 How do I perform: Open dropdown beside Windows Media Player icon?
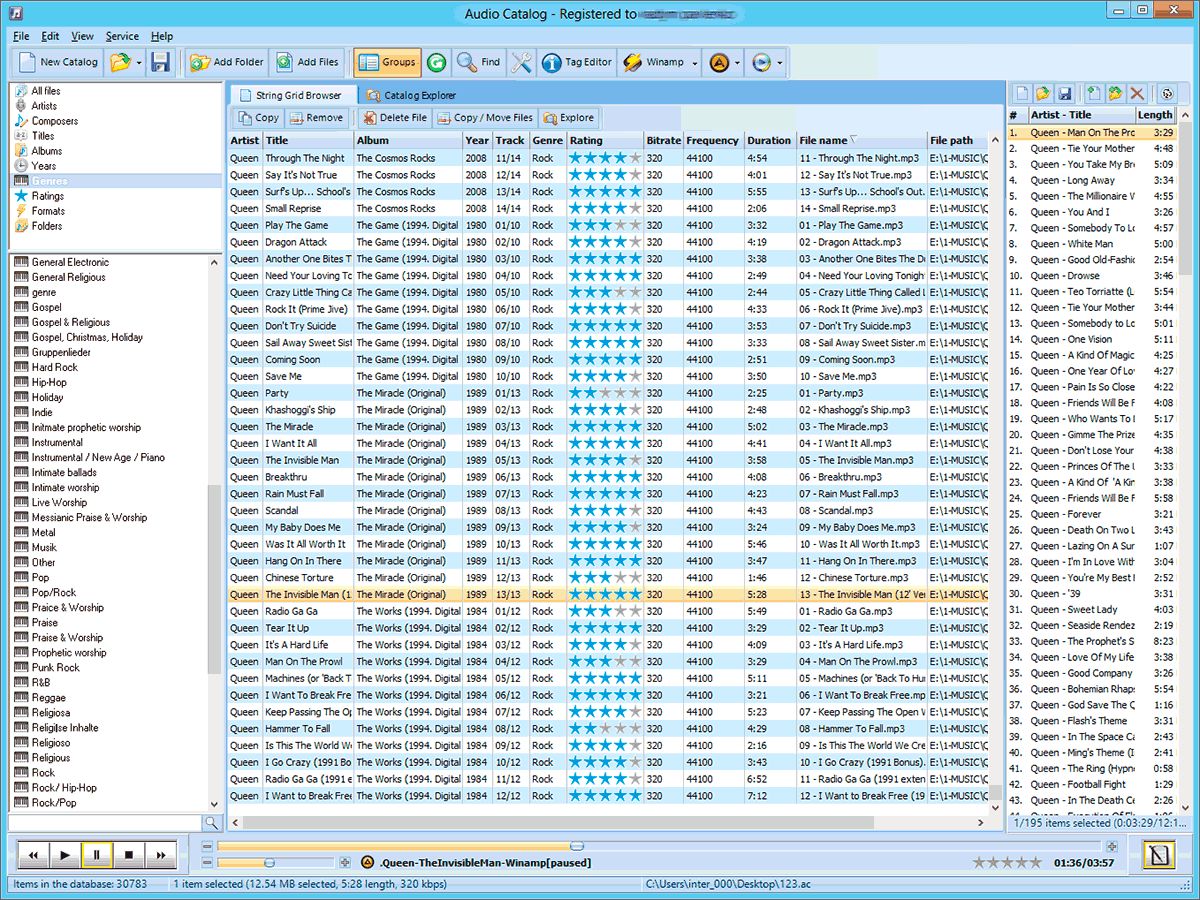pos(780,62)
